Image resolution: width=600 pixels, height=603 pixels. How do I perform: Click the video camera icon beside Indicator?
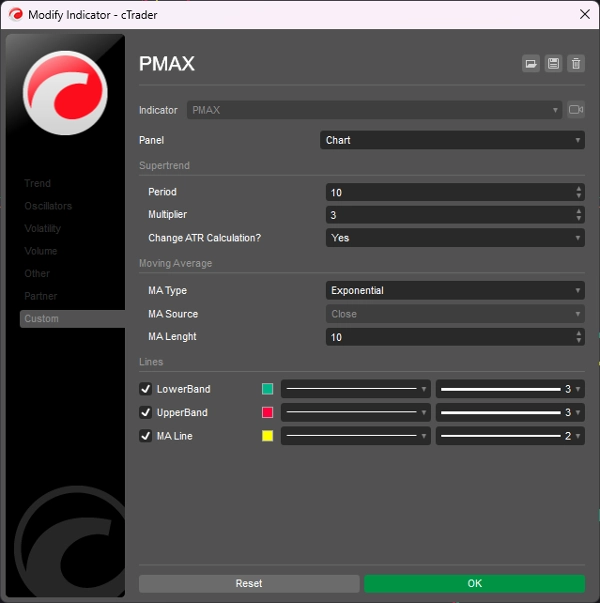pyautogui.click(x=576, y=110)
